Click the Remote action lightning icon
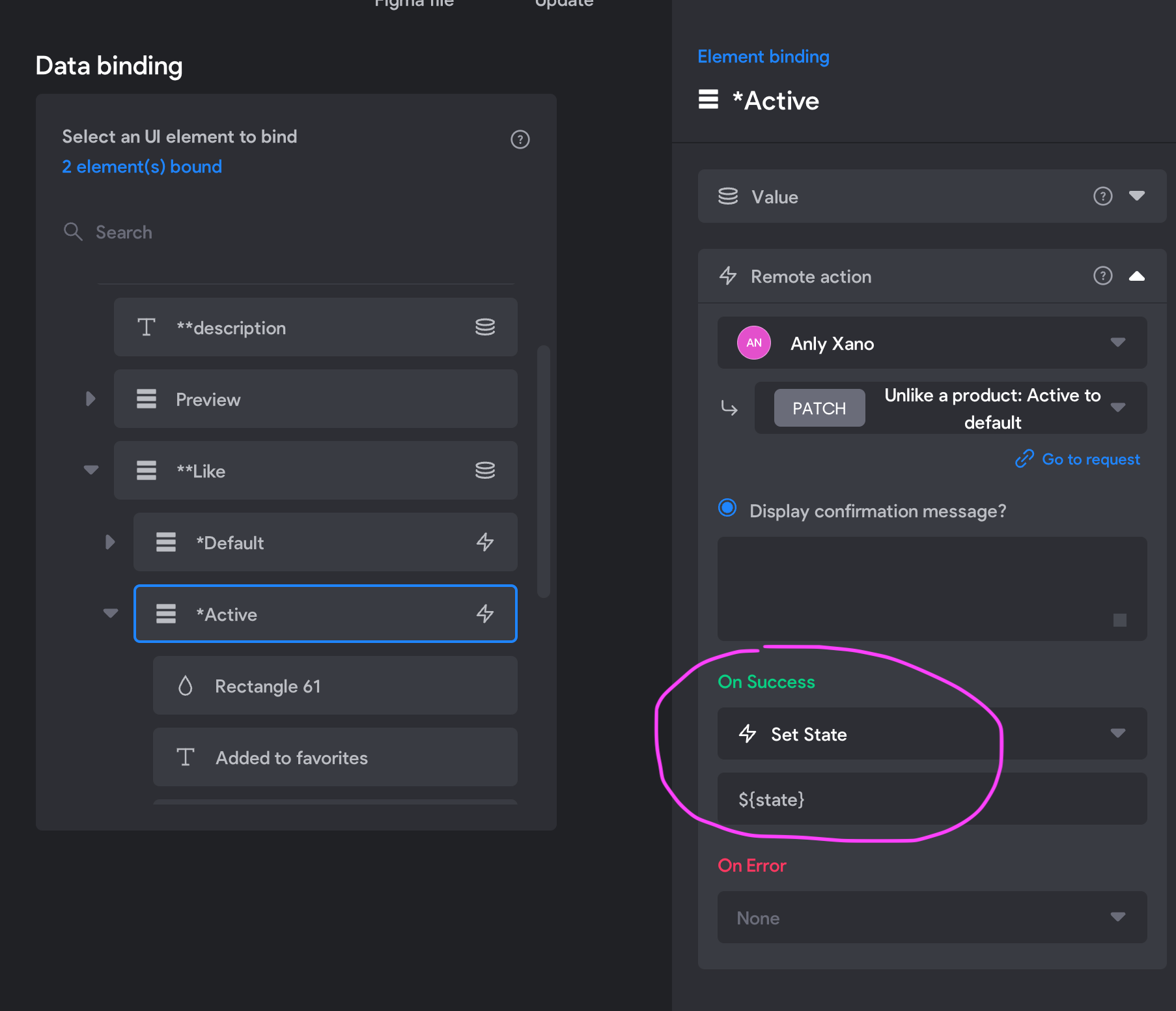 click(728, 276)
